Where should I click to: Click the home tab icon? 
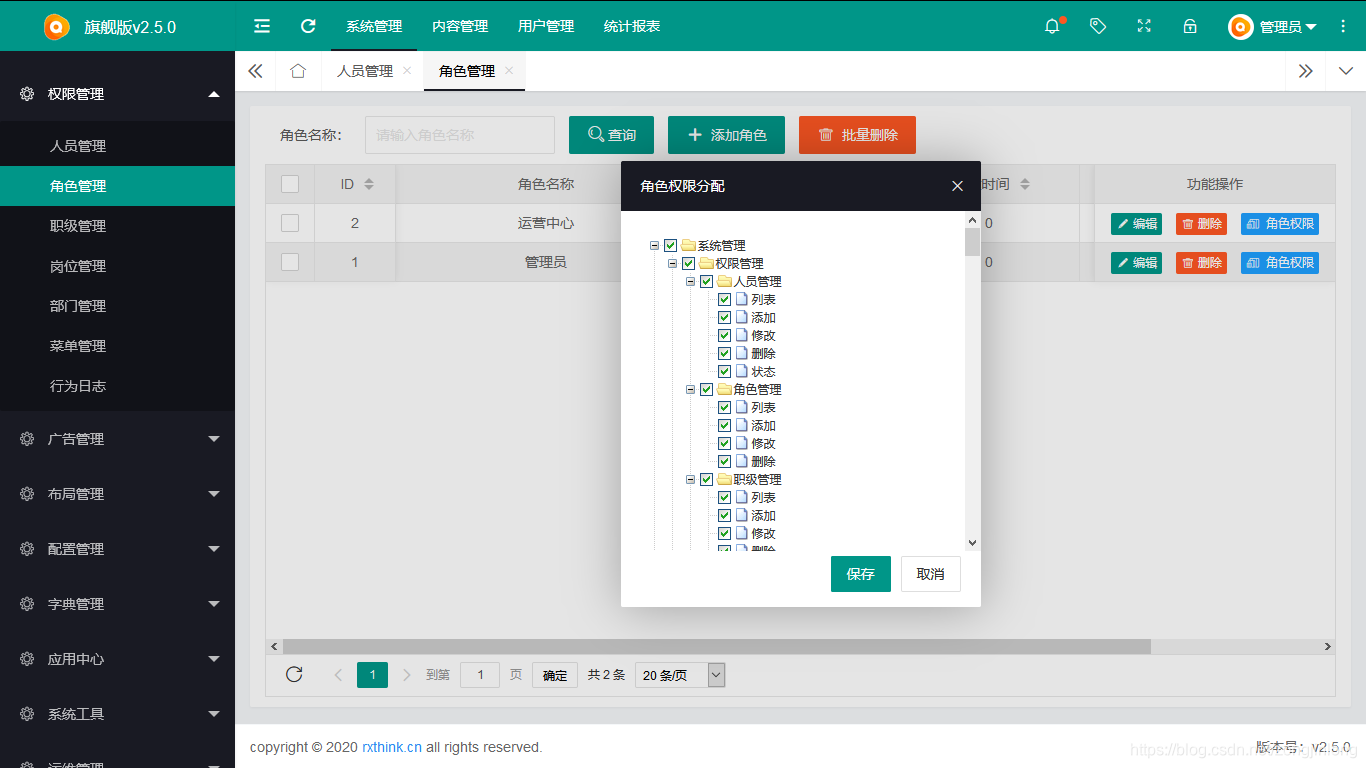tap(297, 71)
